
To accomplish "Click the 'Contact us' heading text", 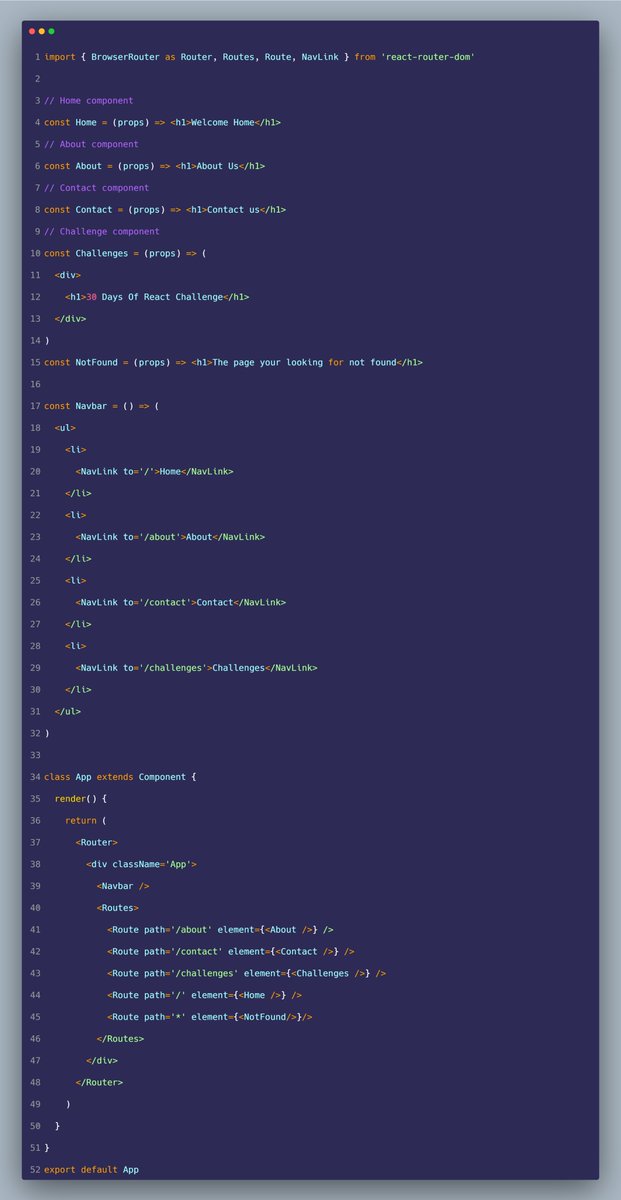I will tap(233, 210).
